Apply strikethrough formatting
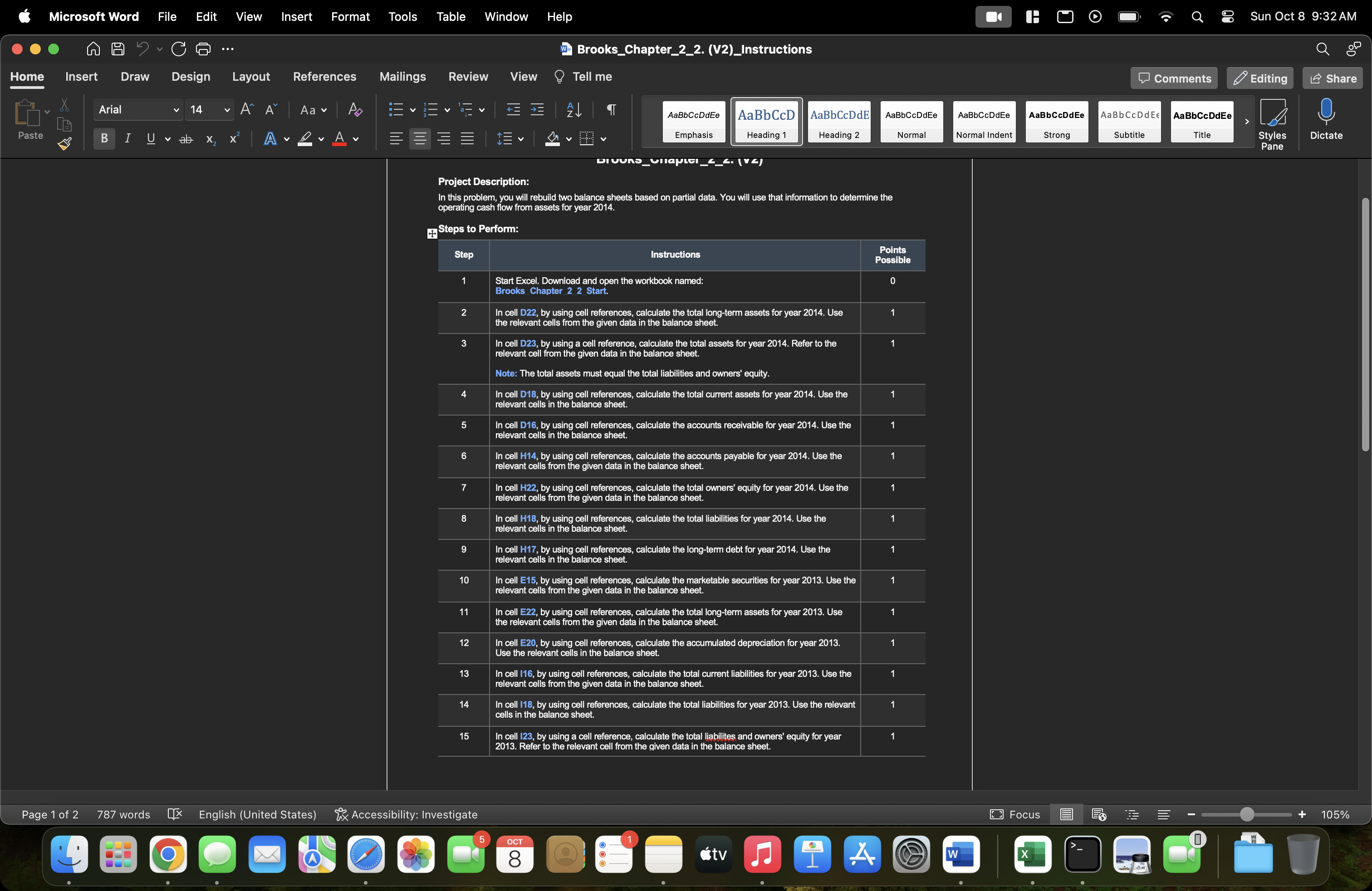This screenshot has height=891, width=1372. 186,139
